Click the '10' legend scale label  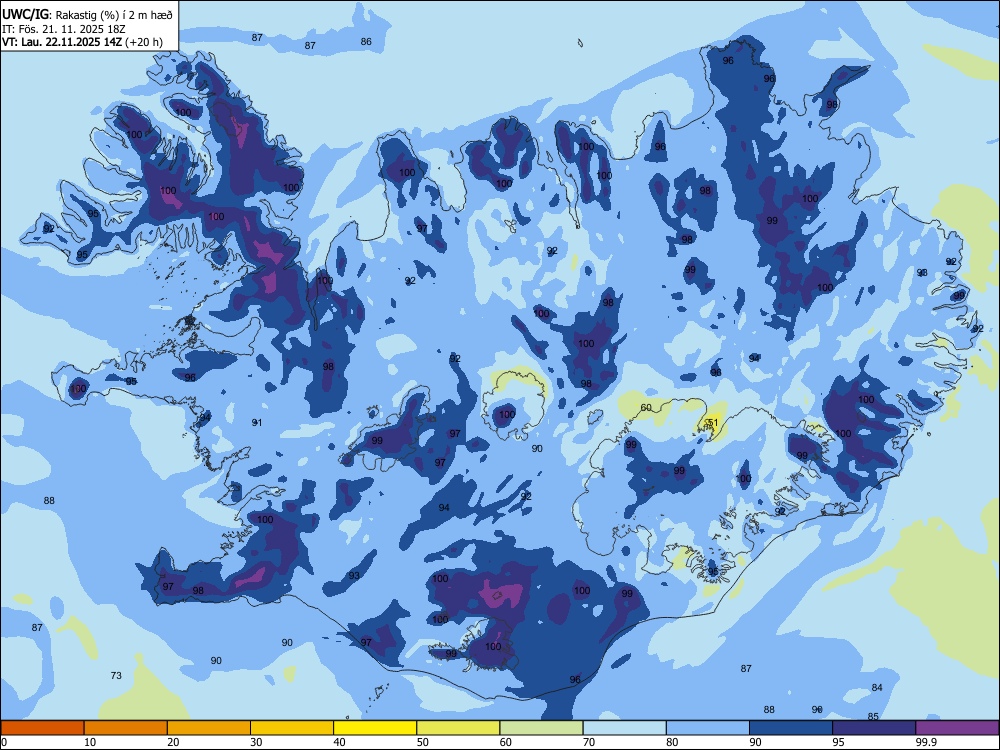[90, 742]
